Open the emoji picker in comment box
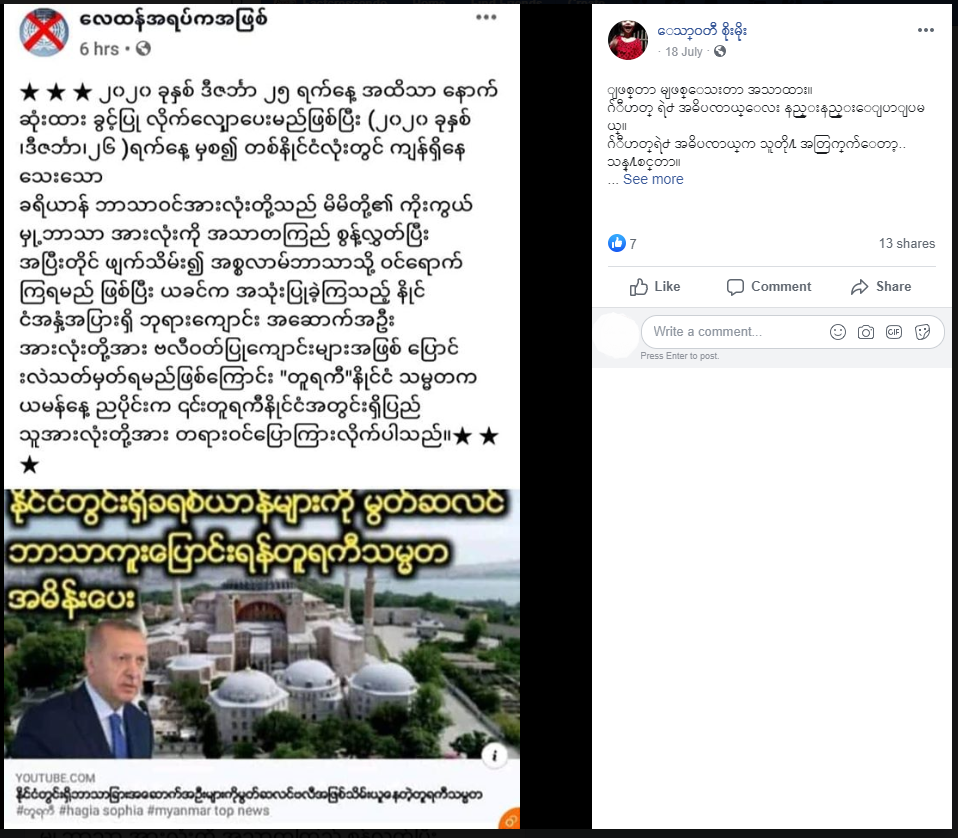This screenshot has width=958, height=838. (838, 332)
